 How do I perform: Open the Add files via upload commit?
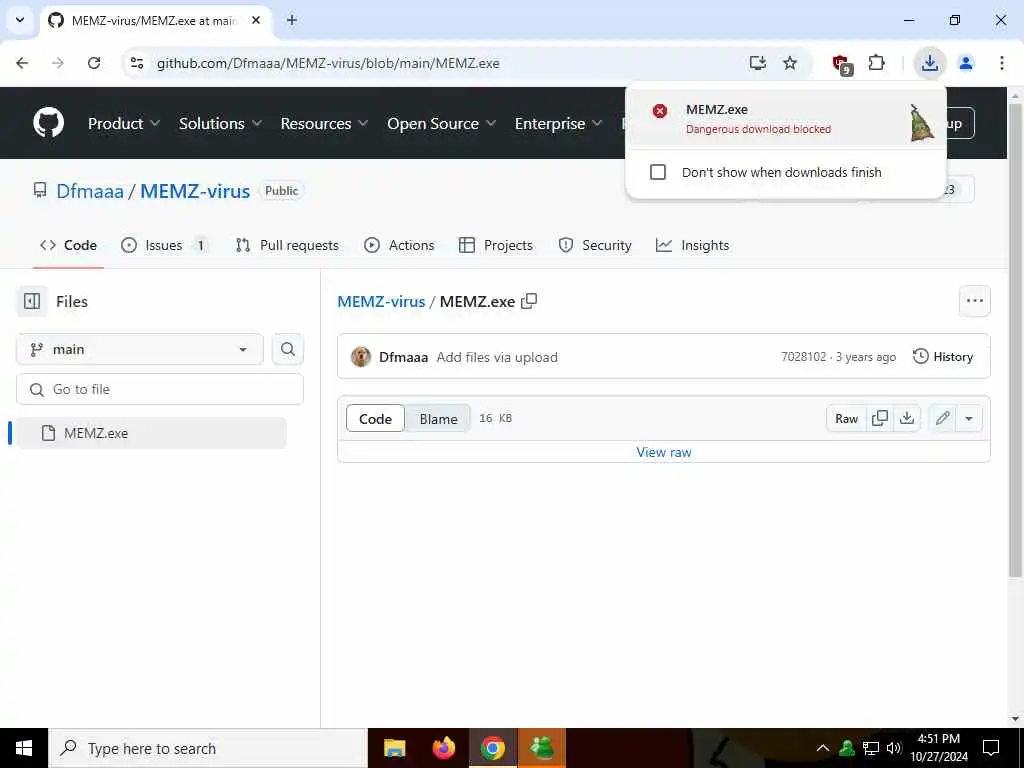497,357
